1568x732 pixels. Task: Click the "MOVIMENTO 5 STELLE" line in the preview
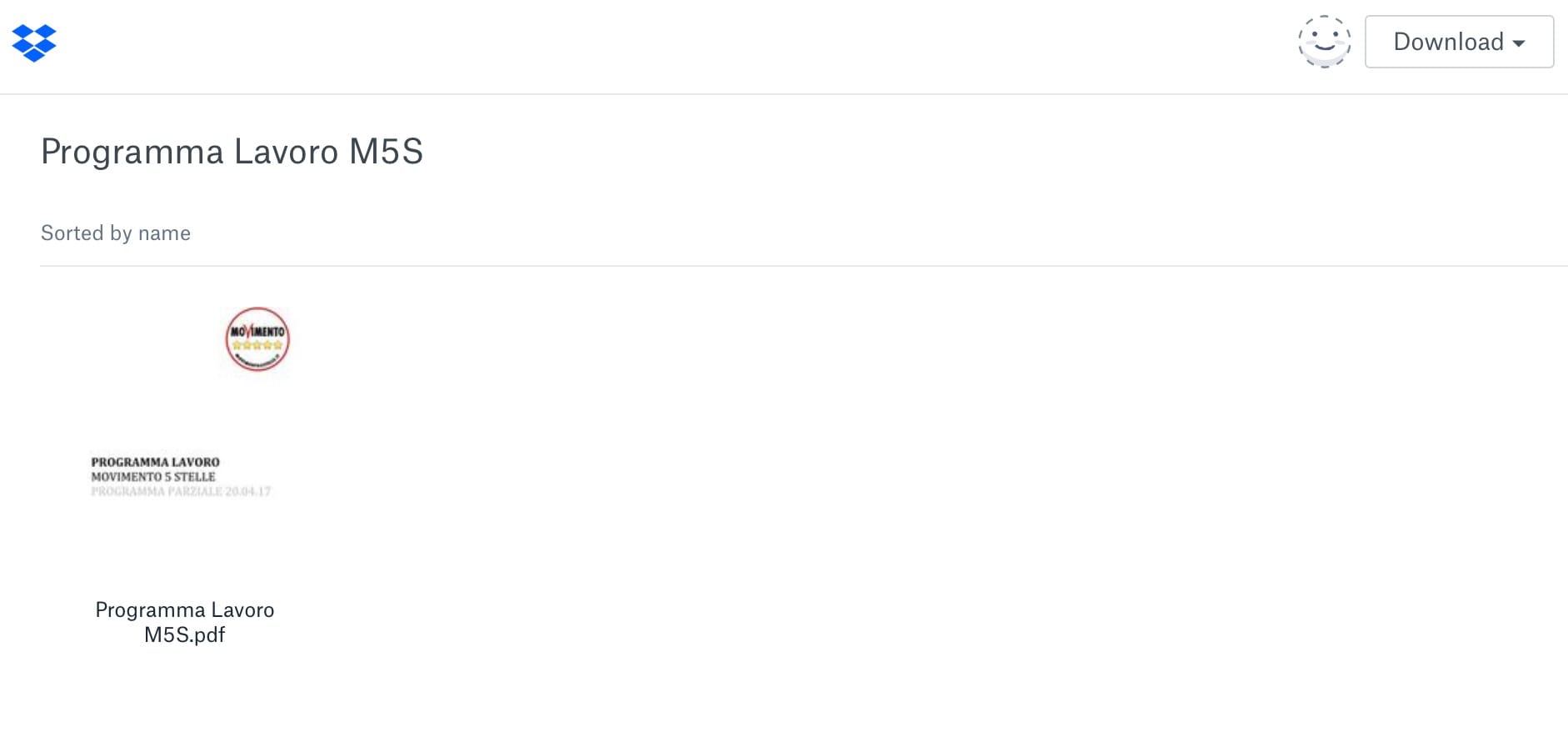click(x=153, y=477)
